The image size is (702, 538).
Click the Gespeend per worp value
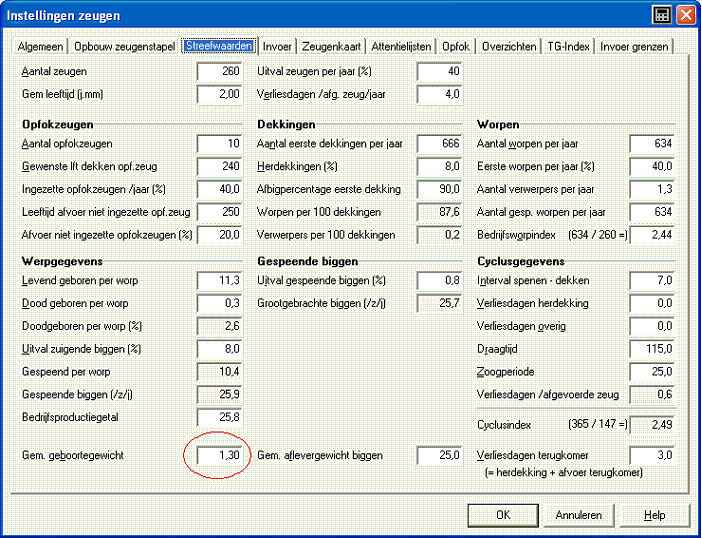click(x=220, y=372)
